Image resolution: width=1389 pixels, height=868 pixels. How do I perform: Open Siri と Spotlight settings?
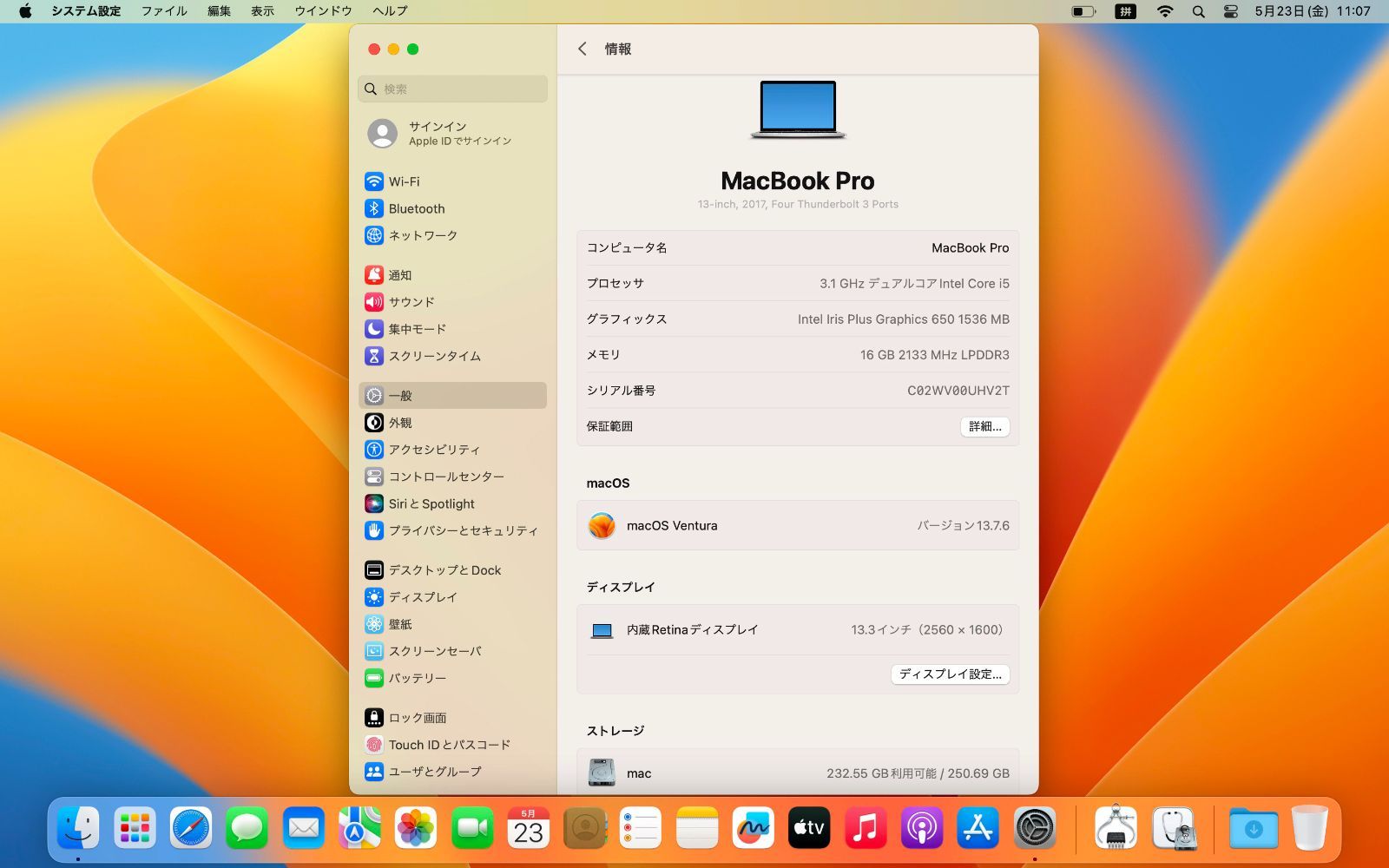(452, 503)
